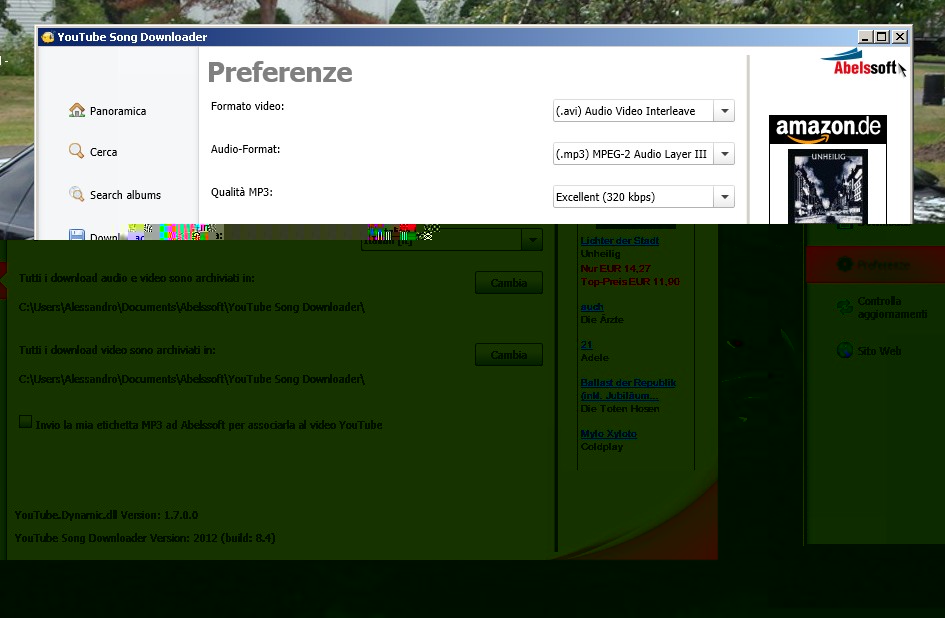Viewport: 945px width, 618px height.
Task: Click 'YouTube.Dynamic.dll Version: 1.7.0.0' text
Action: [106, 515]
